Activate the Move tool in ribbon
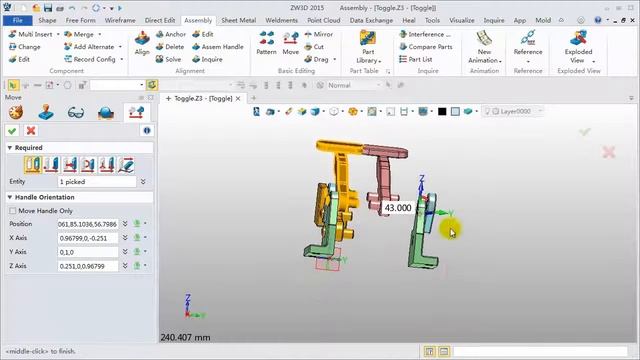Viewport: 640px width, 360px height. [x=291, y=43]
